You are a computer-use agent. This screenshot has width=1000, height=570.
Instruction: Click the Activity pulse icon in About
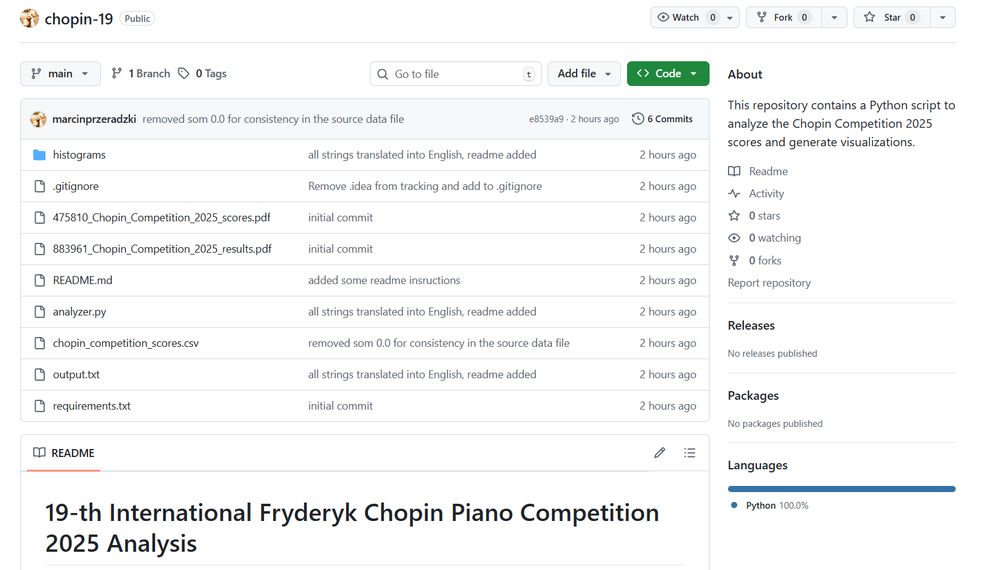(735, 194)
